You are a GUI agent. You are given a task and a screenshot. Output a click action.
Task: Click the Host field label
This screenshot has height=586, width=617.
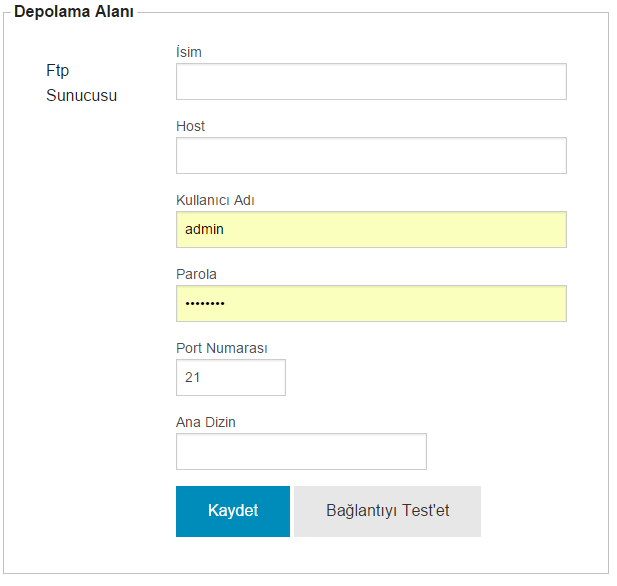pyautogui.click(x=190, y=126)
